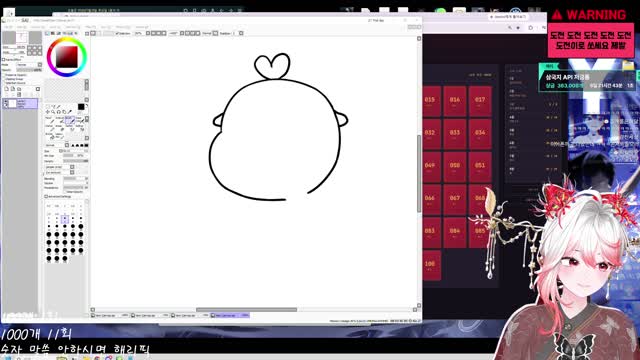
Task: Select the Layer1 layer row
Action: click(x=20, y=104)
